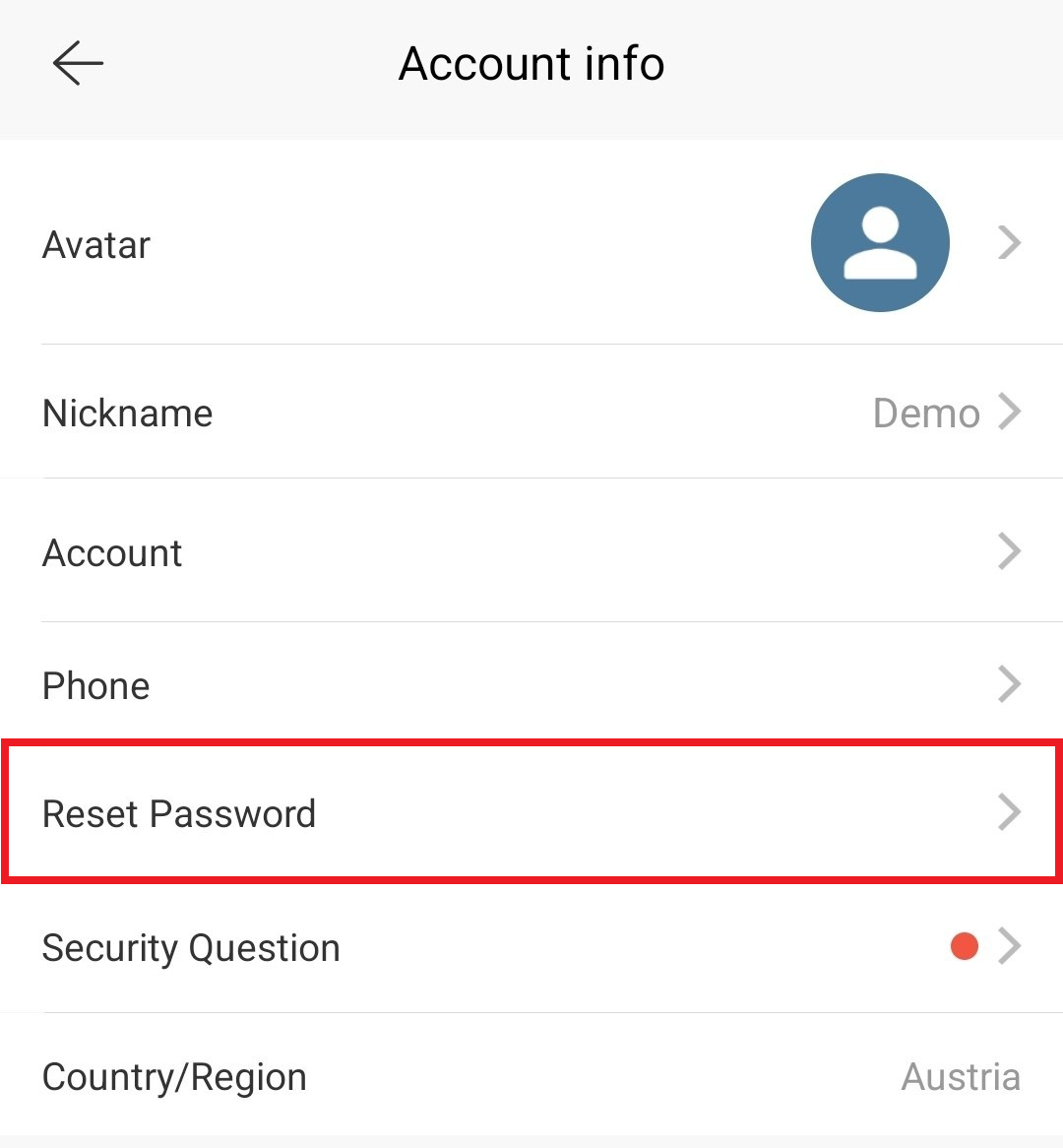This screenshot has width=1063, height=1148.
Task: Open the Nickname setting
Action: click(x=531, y=412)
